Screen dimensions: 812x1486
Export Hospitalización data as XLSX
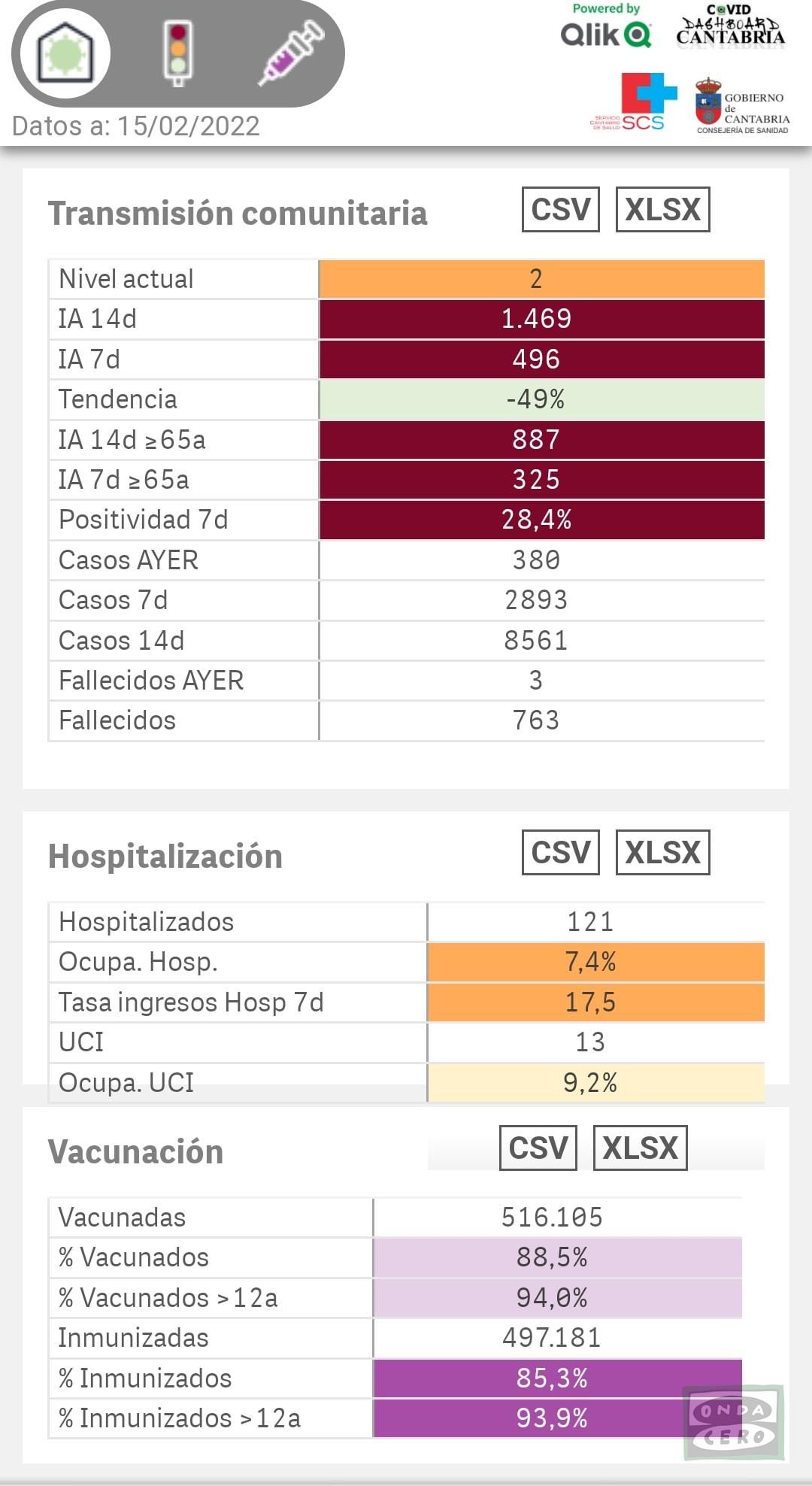coord(662,852)
